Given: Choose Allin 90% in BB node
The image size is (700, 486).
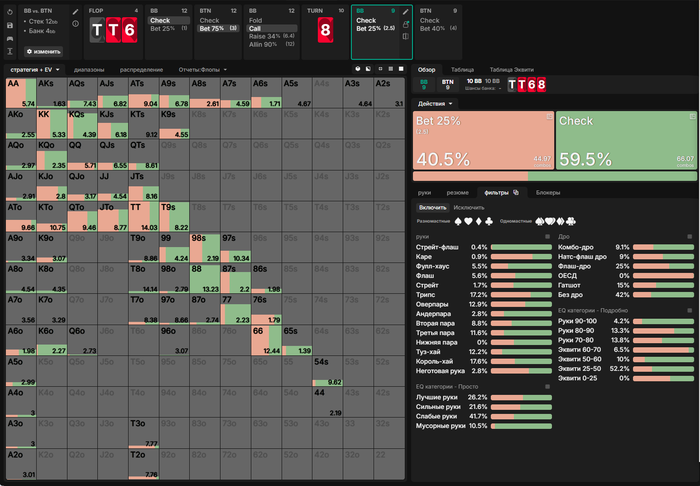Looking at the screenshot, I should point(271,44).
